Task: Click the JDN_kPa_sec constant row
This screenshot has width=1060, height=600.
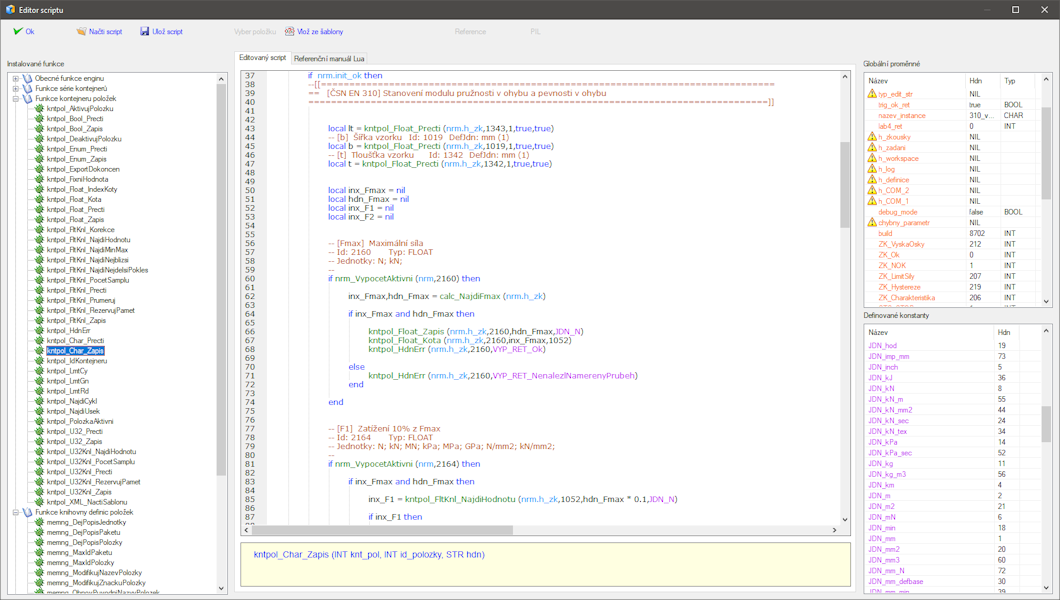Action: pos(954,453)
